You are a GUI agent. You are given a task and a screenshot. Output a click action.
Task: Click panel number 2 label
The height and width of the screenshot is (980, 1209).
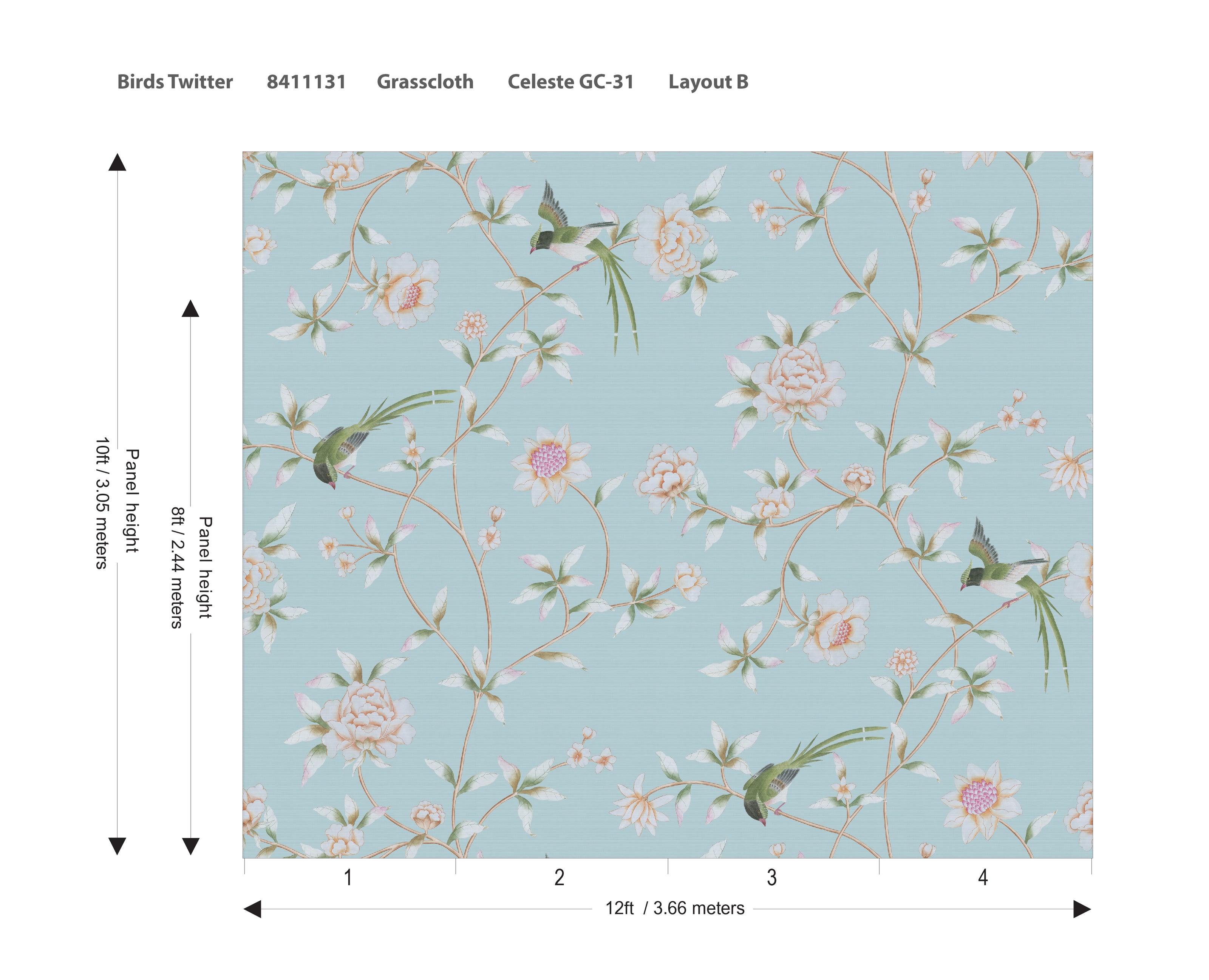[x=559, y=878]
